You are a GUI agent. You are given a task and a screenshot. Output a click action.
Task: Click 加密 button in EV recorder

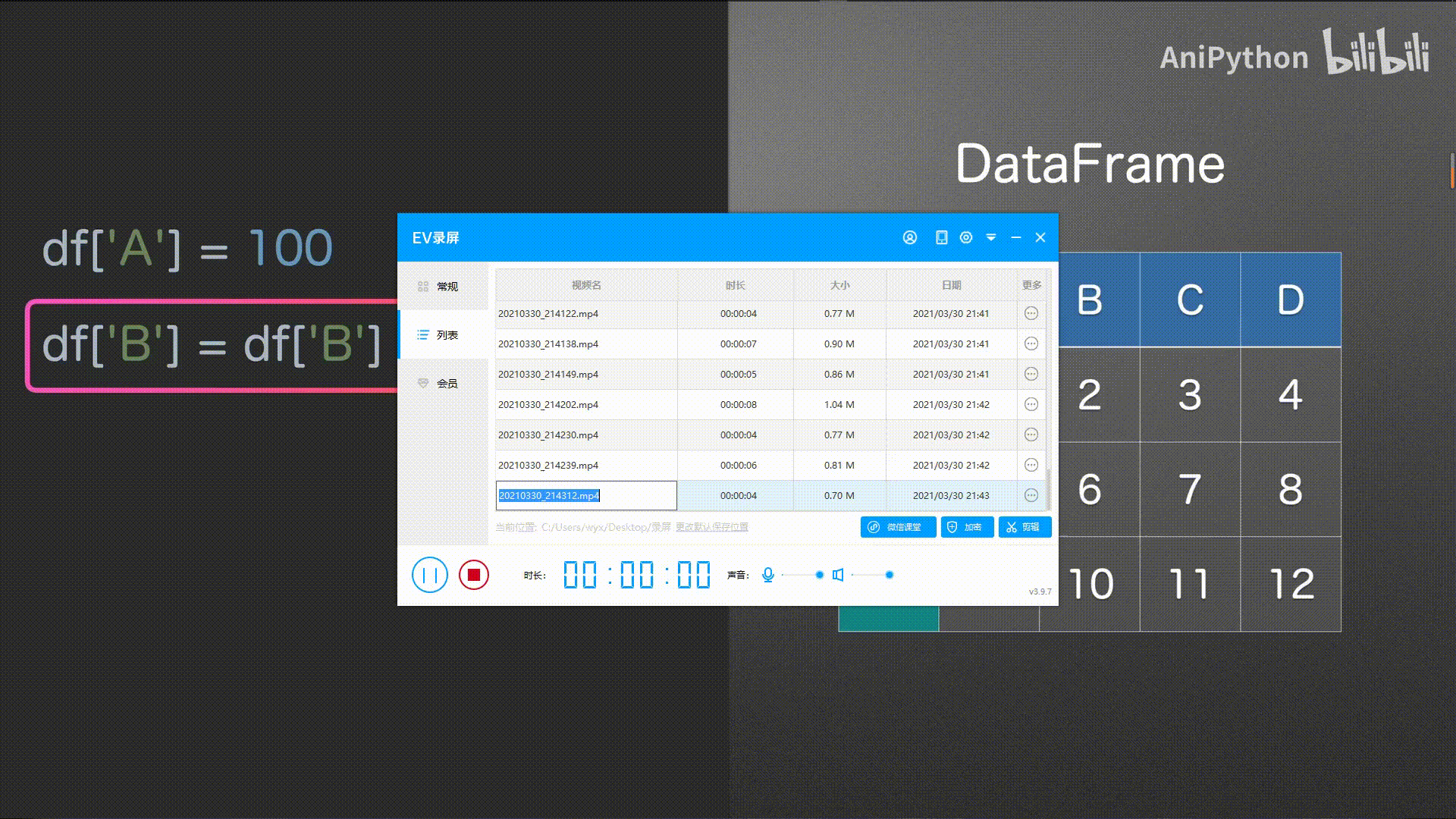pos(966,527)
